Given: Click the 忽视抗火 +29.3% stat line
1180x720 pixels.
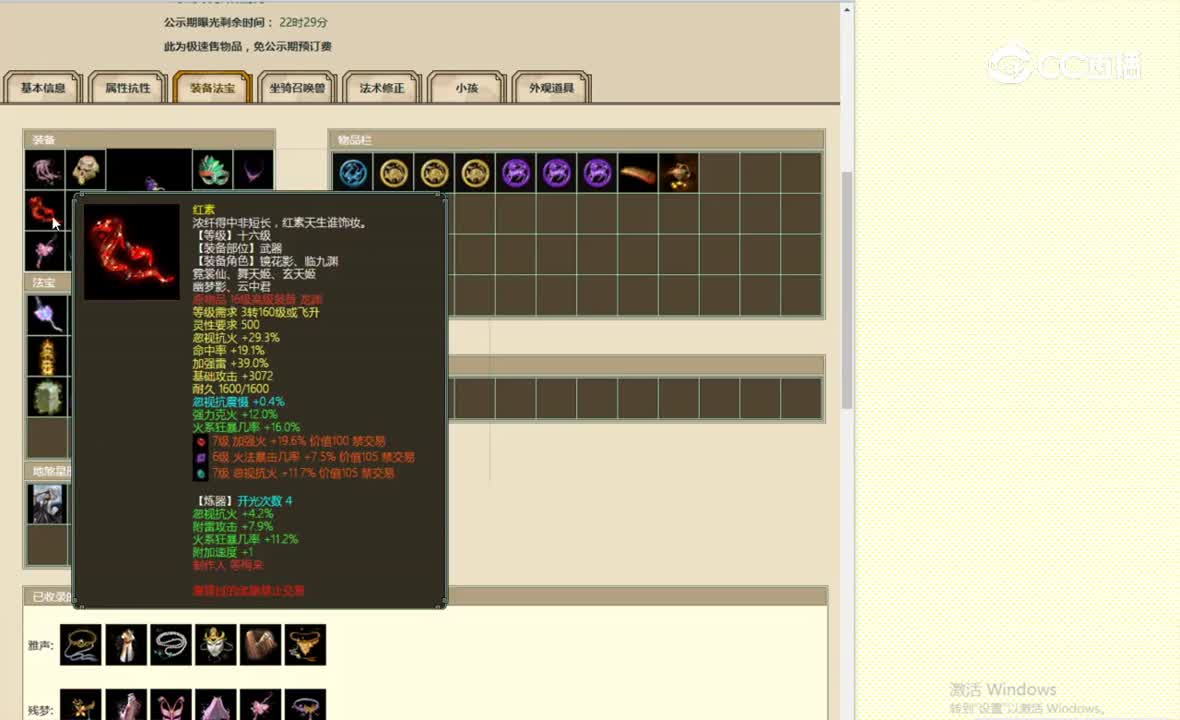Looking at the screenshot, I should pos(236,338).
